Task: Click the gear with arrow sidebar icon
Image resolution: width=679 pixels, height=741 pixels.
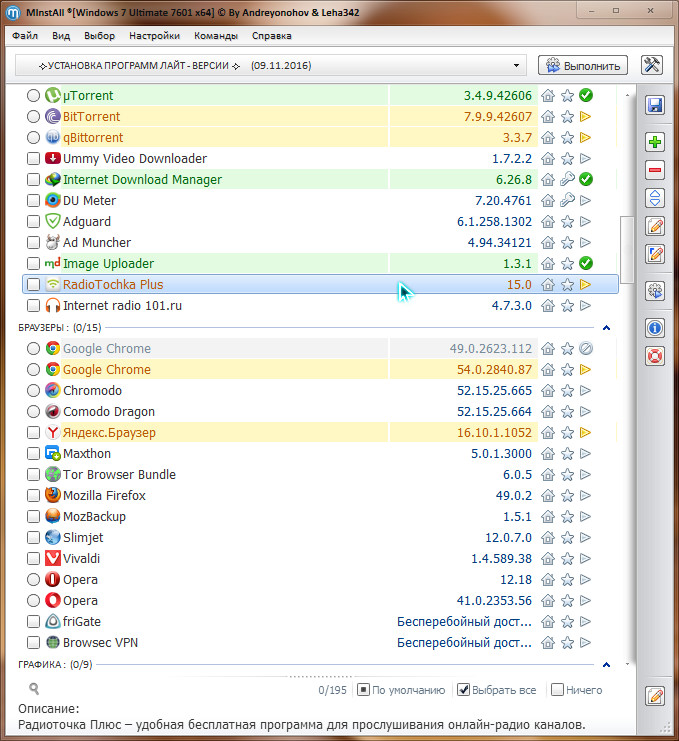Action: pos(654,291)
